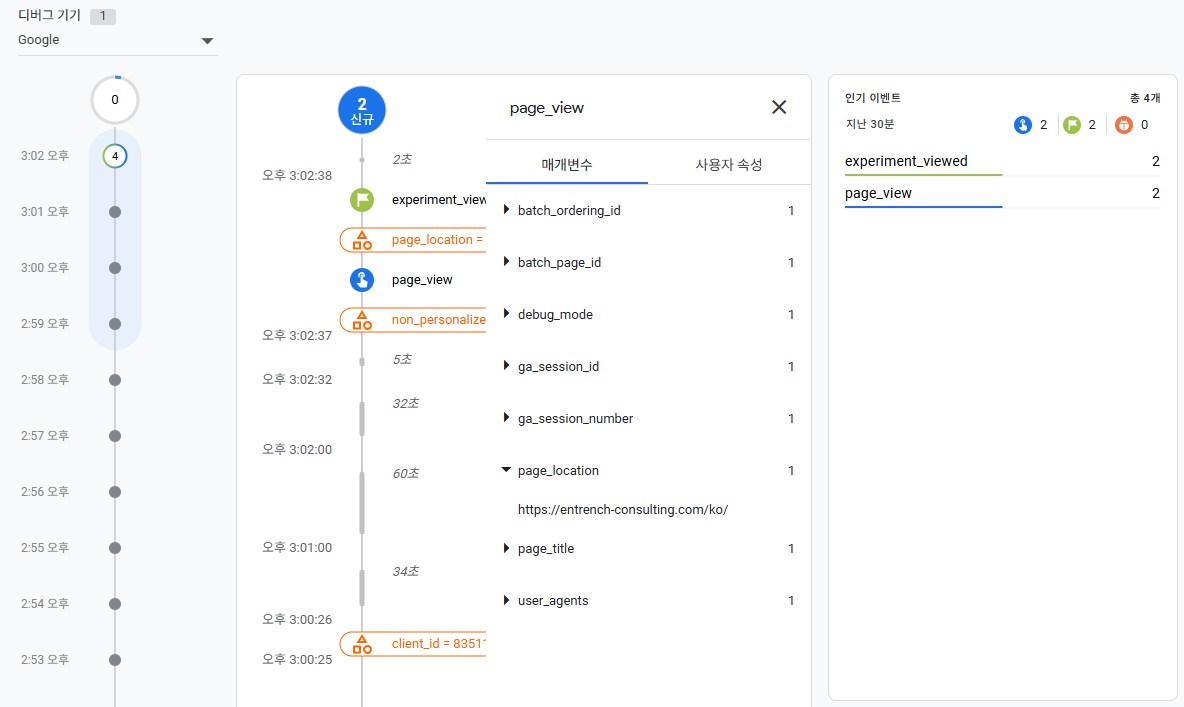Viewport: 1184px width, 707px height.
Task: Click the green flag experiment_viewed event icon
Action: pos(362,200)
